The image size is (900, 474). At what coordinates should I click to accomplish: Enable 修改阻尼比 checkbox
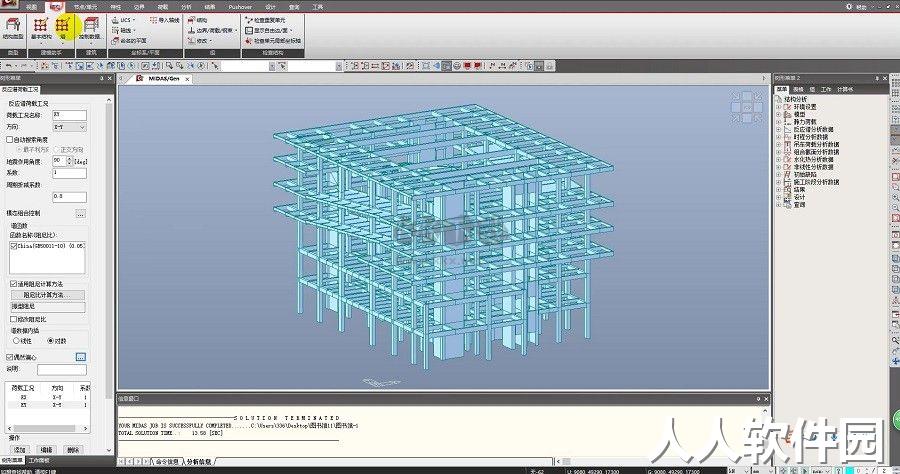pyautogui.click(x=14, y=319)
